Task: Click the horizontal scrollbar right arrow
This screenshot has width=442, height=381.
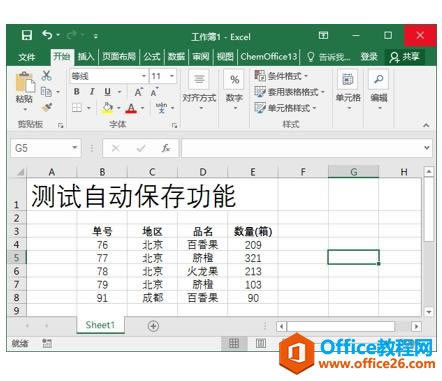Action: (416, 326)
